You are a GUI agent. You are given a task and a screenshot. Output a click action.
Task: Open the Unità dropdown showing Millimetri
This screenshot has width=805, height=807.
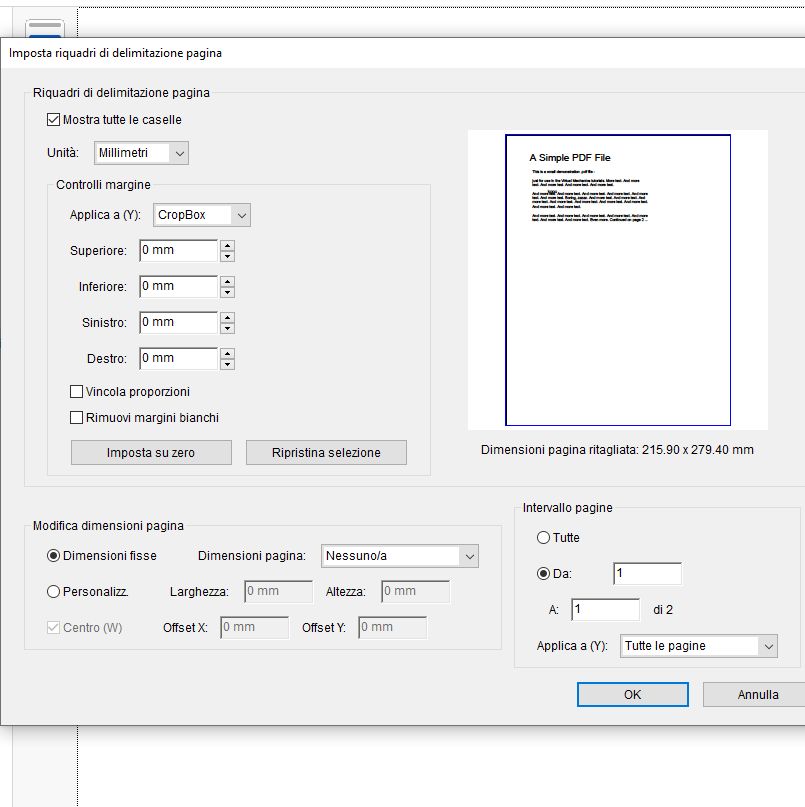[177, 152]
